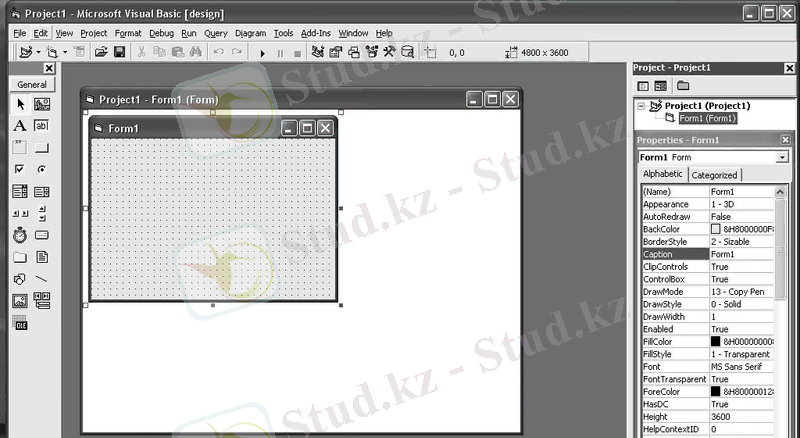Open Data View Window from toolbar

[x=407, y=52]
